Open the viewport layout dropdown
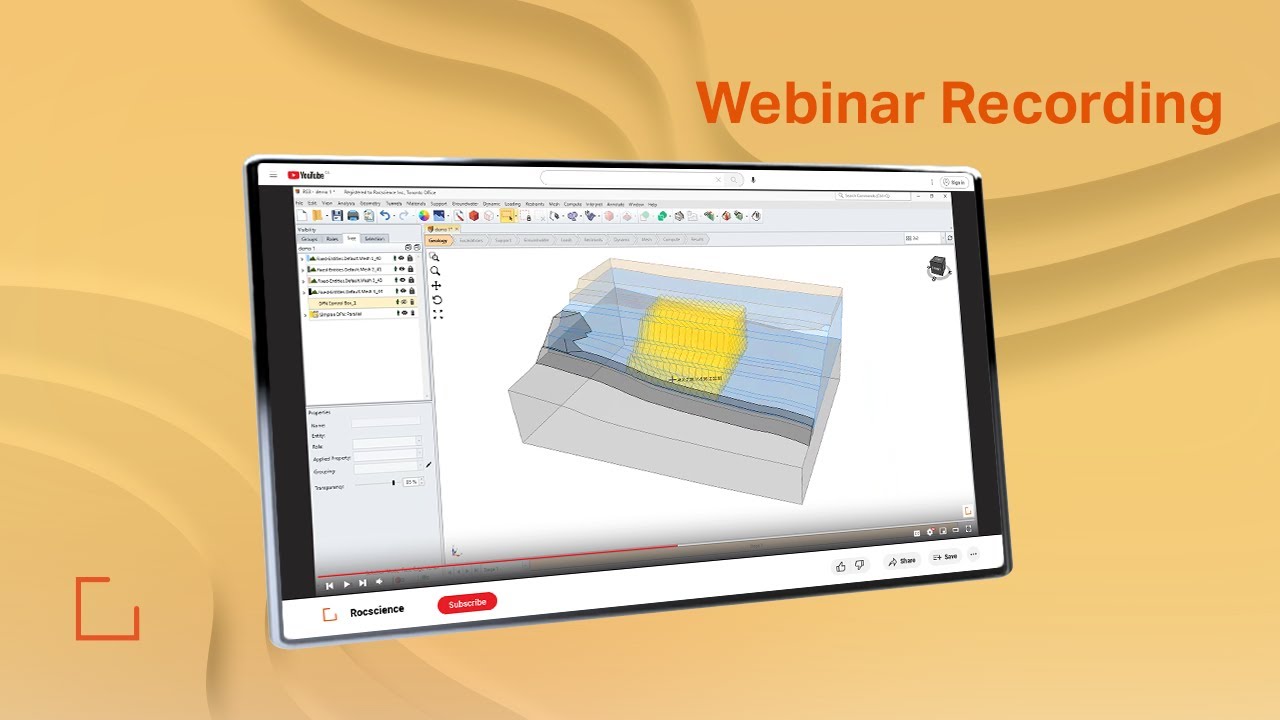This screenshot has width=1280, height=720. tap(923, 238)
